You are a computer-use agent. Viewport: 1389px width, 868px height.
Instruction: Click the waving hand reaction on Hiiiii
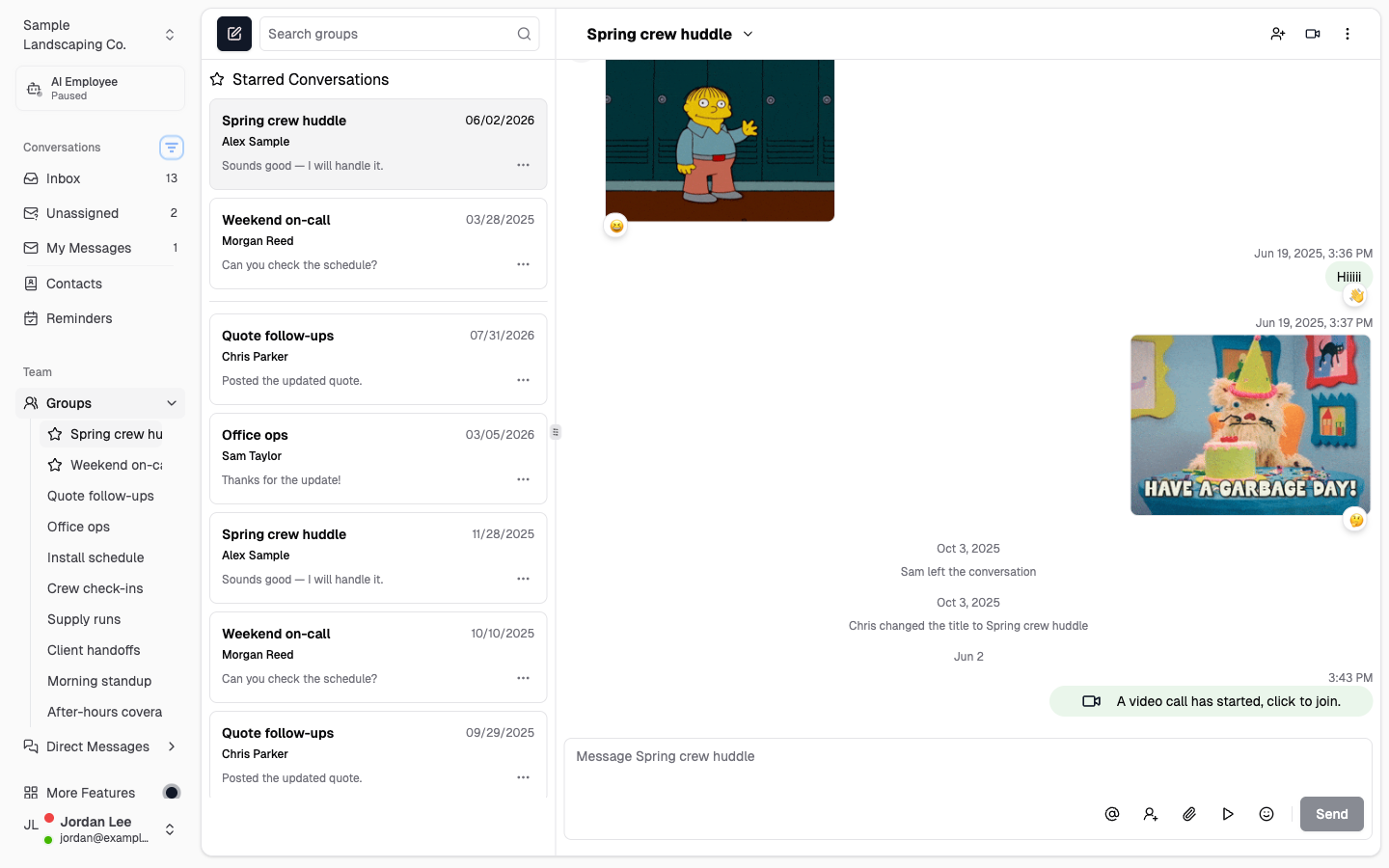pyautogui.click(x=1356, y=296)
